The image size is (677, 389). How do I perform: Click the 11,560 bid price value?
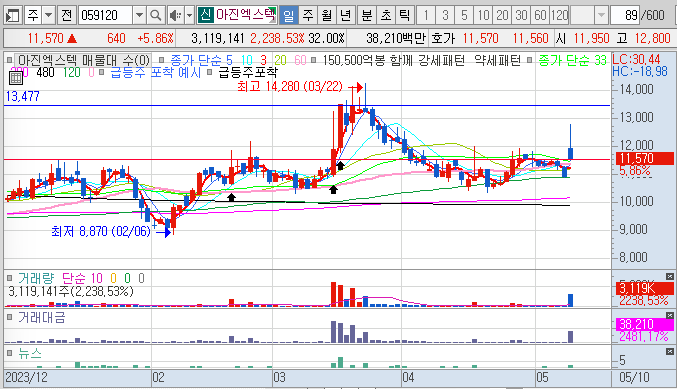click(x=530, y=38)
